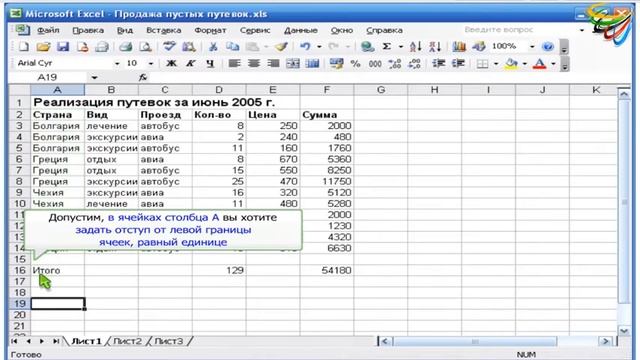Cut selection with the scissors icon
Screen dimensions: 640x360
coord(213,47)
